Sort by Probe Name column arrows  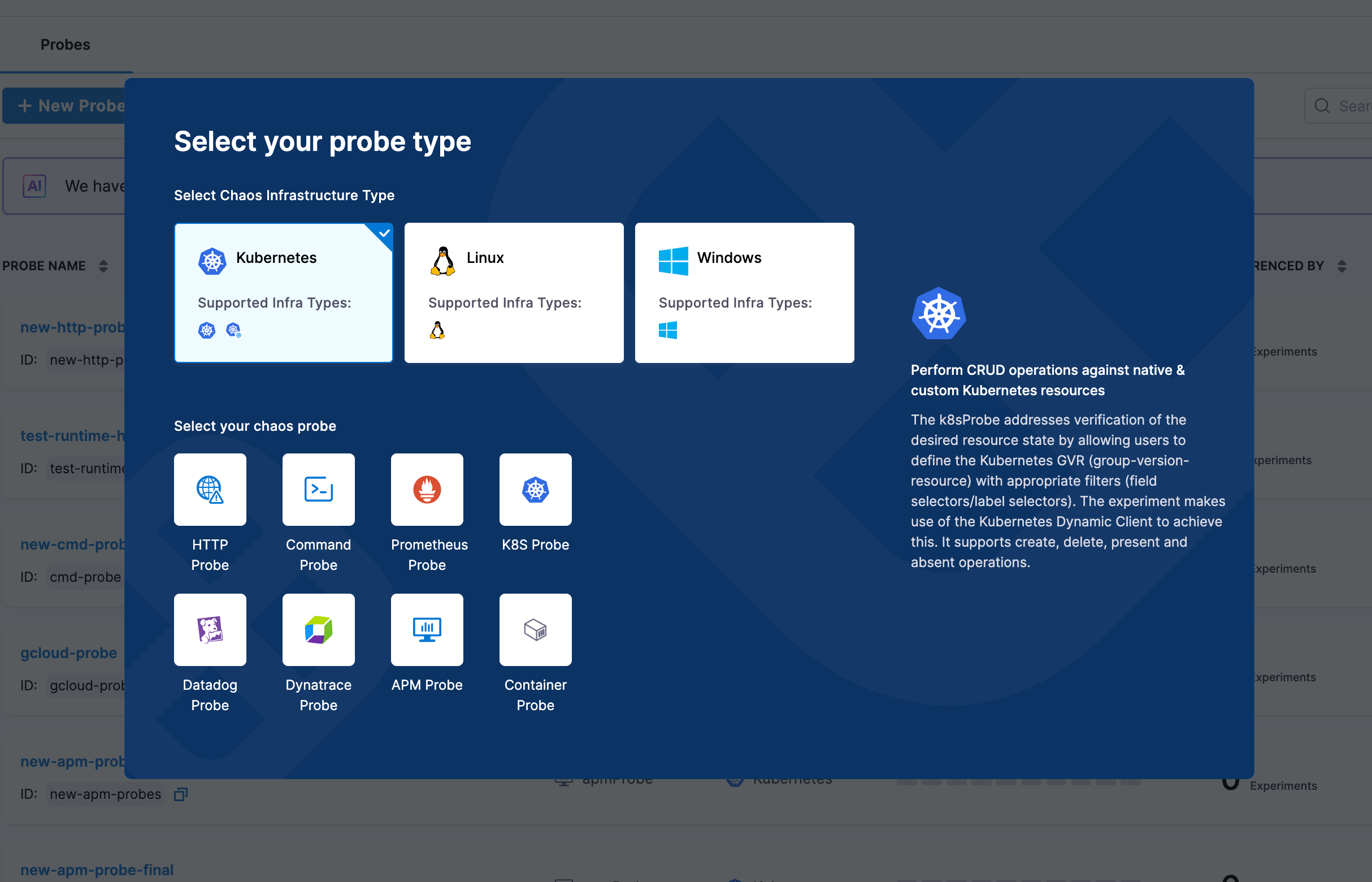[x=103, y=266]
